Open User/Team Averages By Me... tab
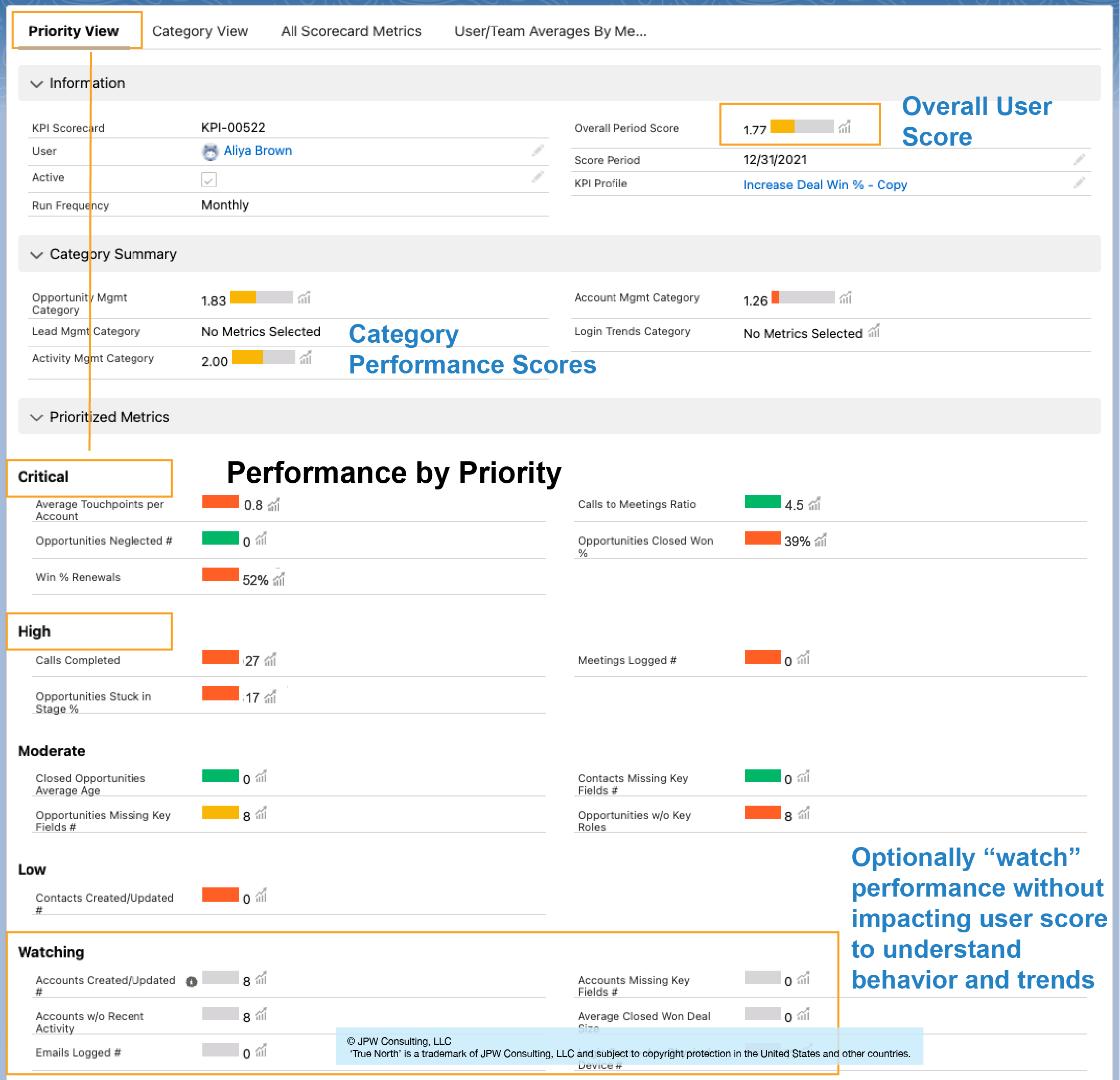1120x1080 pixels. (x=550, y=32)
